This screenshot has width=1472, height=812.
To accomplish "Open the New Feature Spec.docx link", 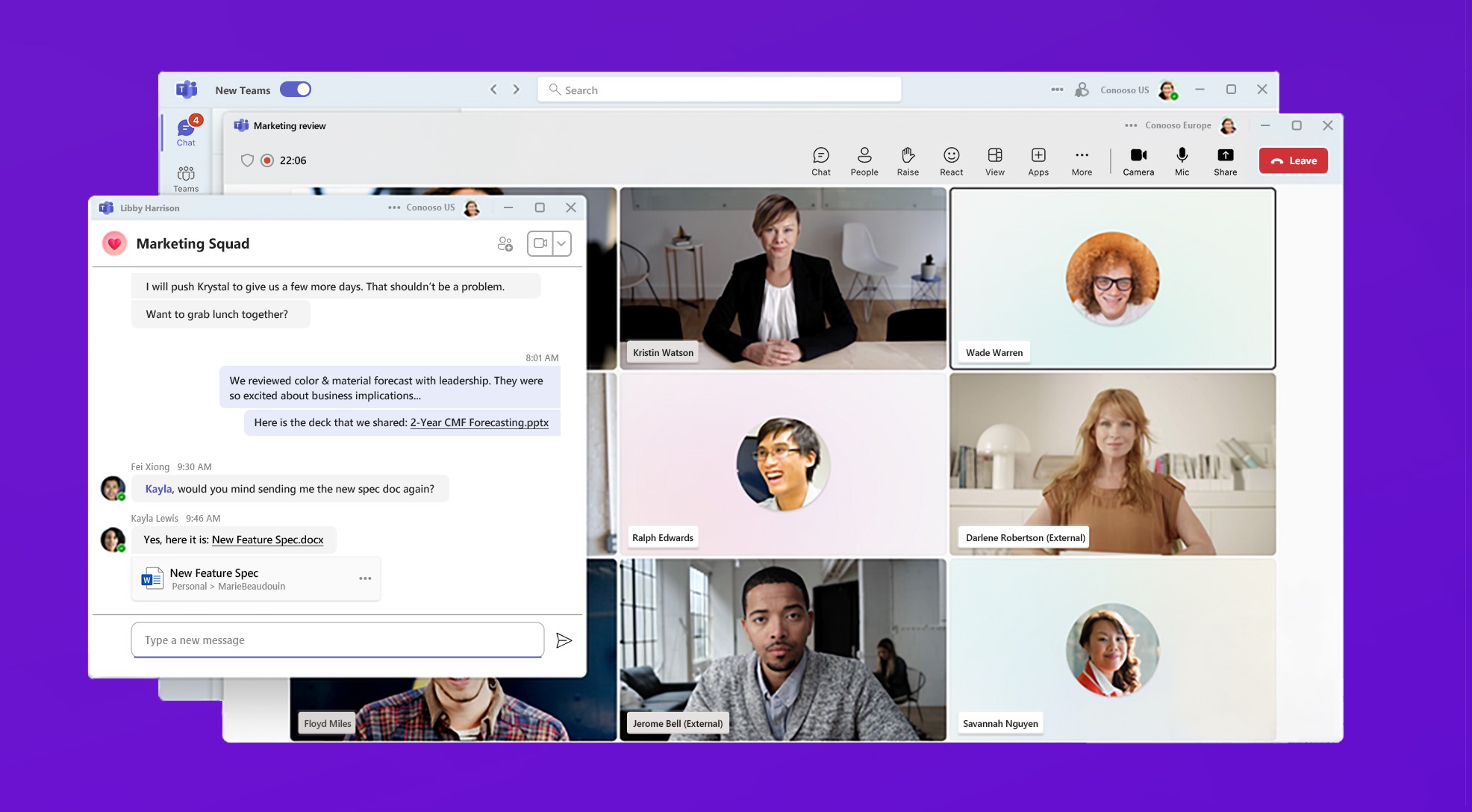I will [x=267, y=540].
